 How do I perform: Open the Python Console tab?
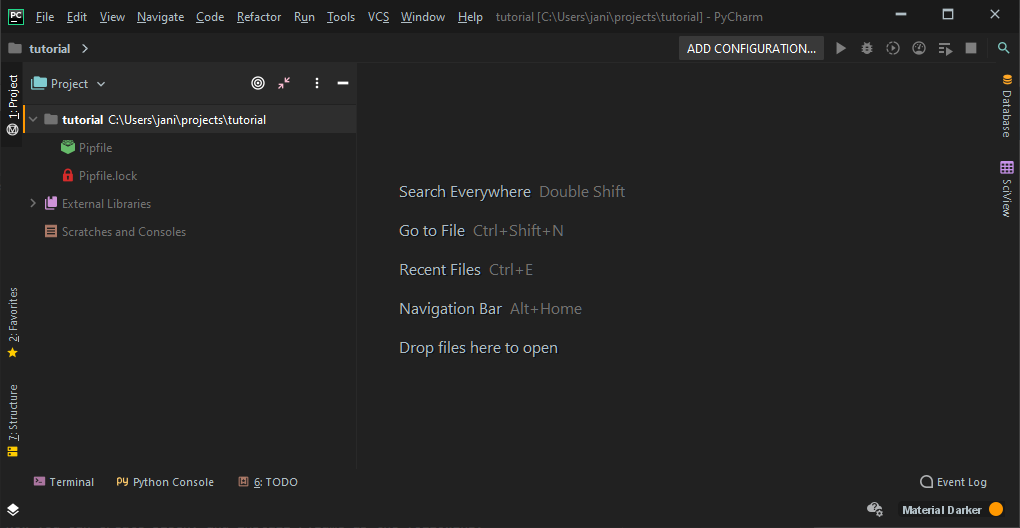165,482
